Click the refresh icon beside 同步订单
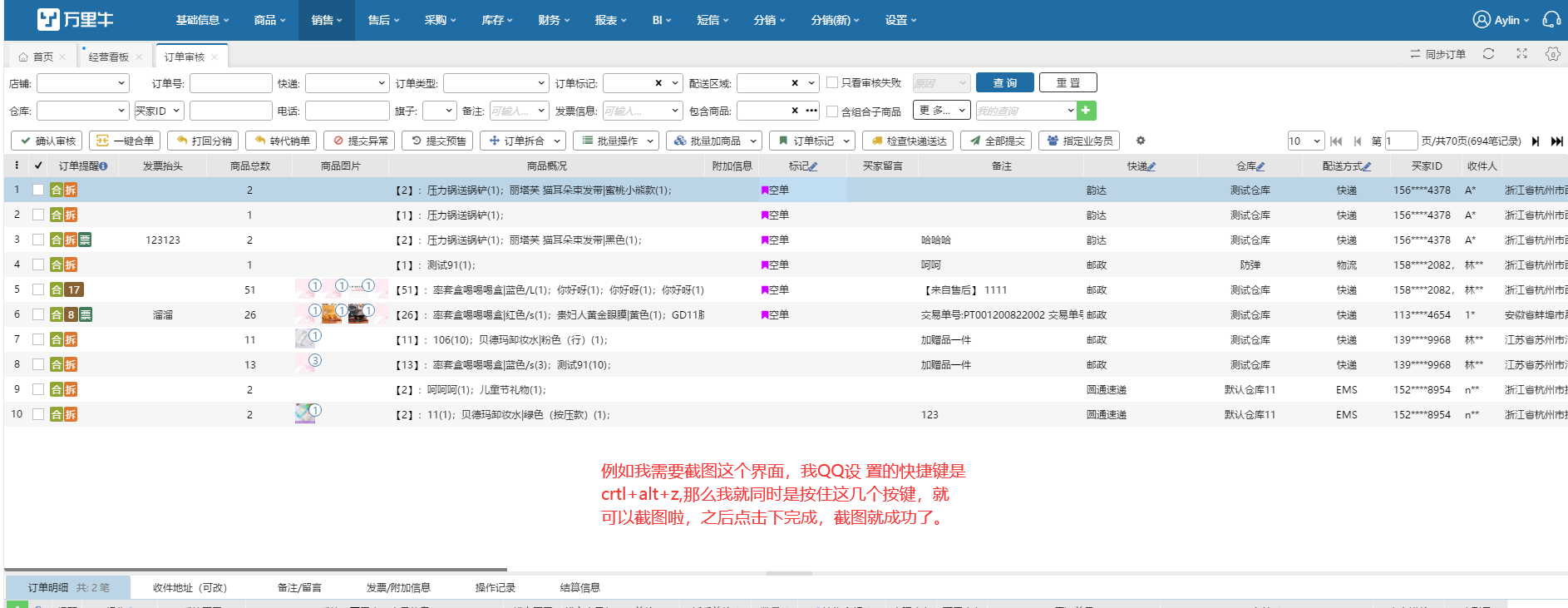The height and width of the screenshot is (608, 1568). pyautogui.click(x=1488, y=54)
